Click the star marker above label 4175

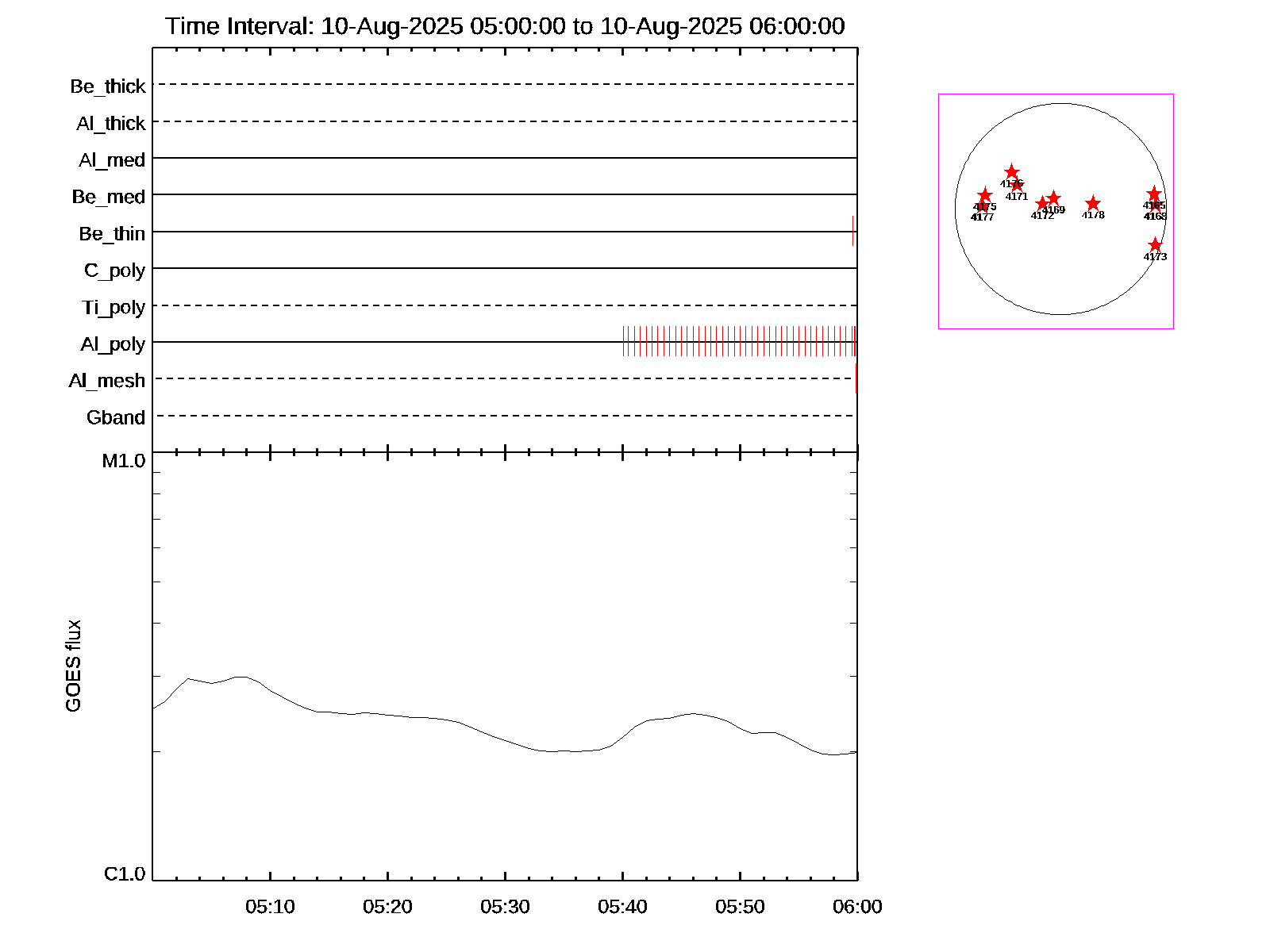coord(985,195)
